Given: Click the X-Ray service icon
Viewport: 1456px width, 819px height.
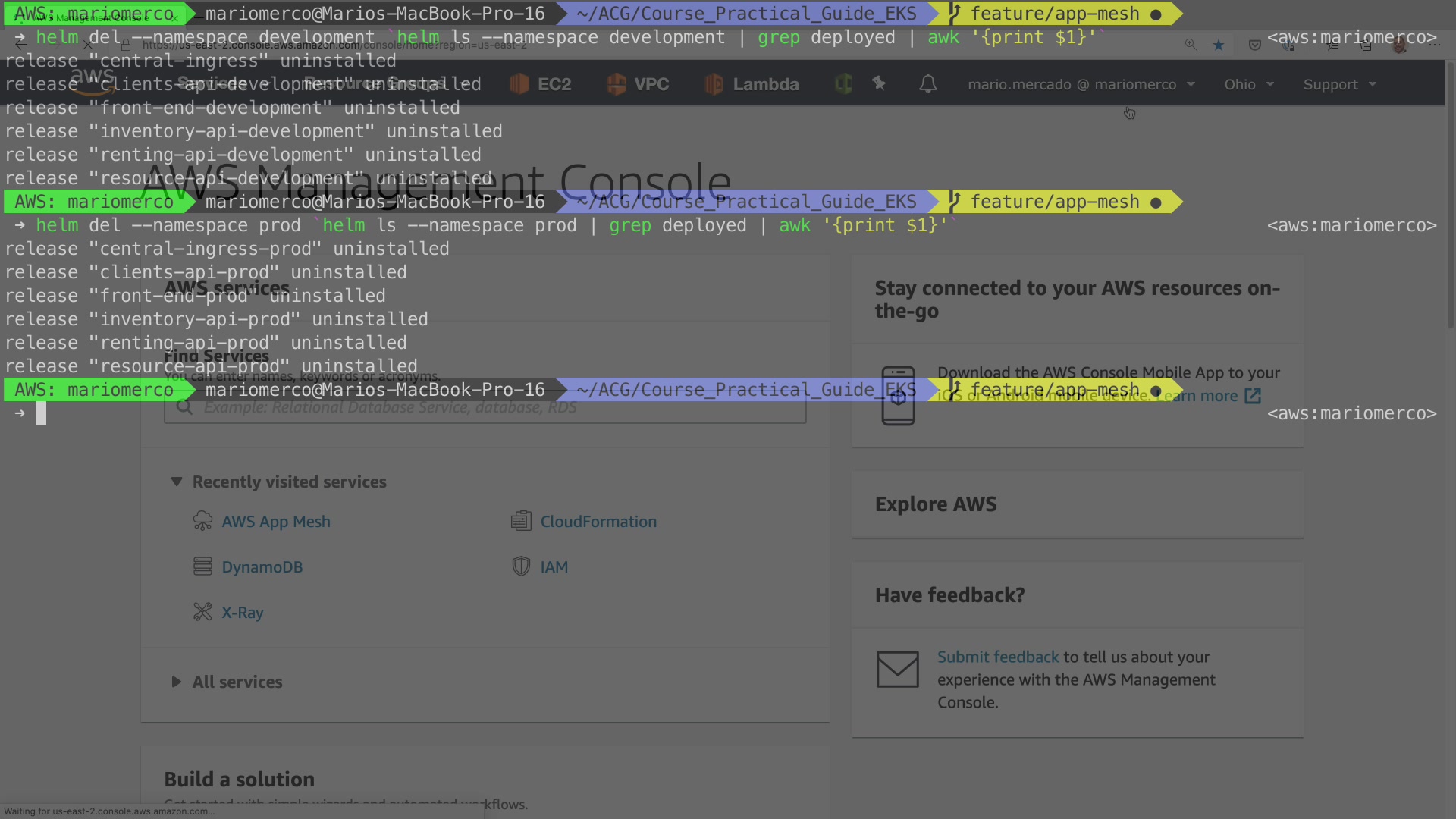Looking at the screenshot, I should [202, 612].
